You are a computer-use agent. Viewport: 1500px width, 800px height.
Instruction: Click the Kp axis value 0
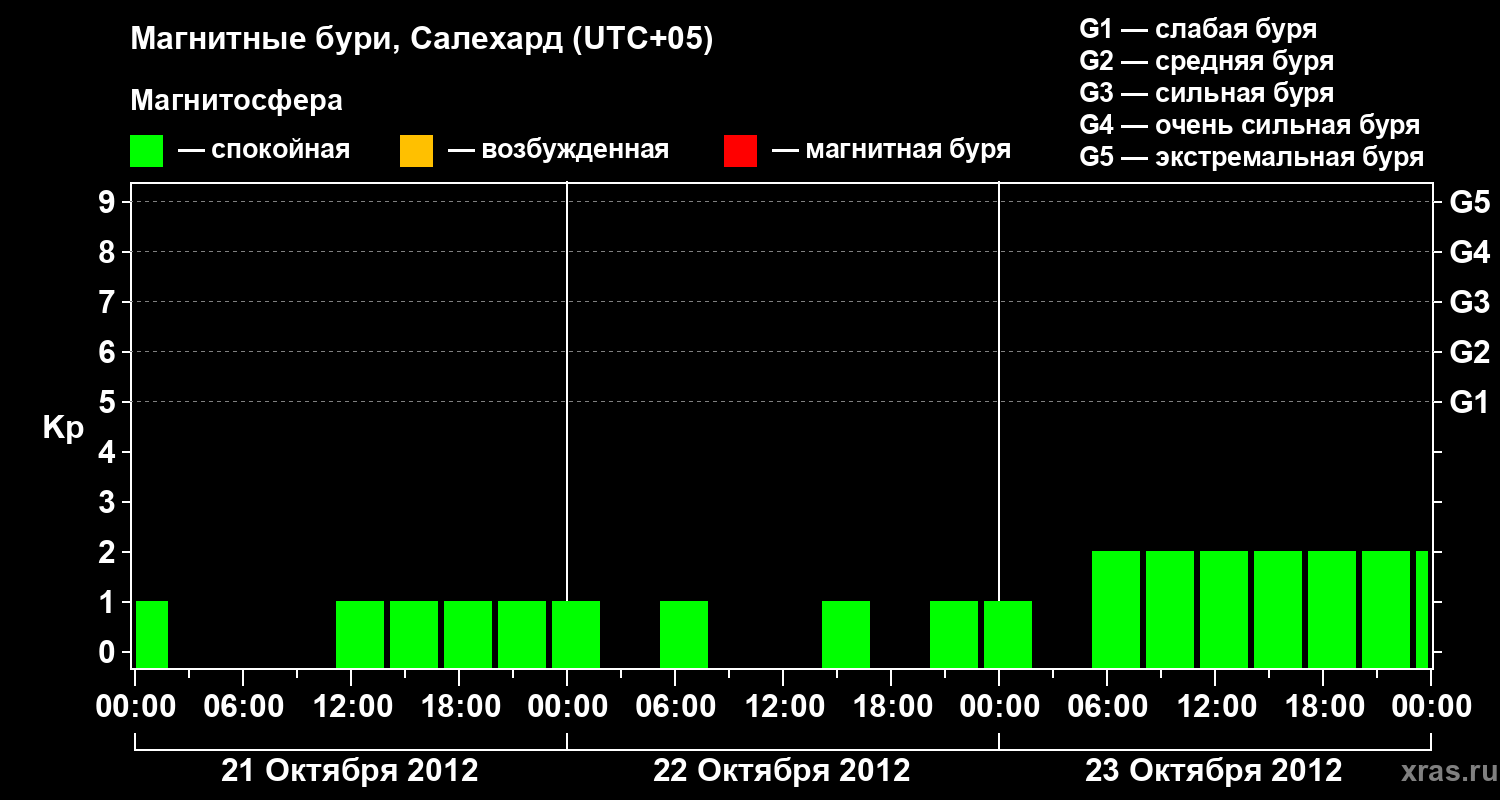109,652
